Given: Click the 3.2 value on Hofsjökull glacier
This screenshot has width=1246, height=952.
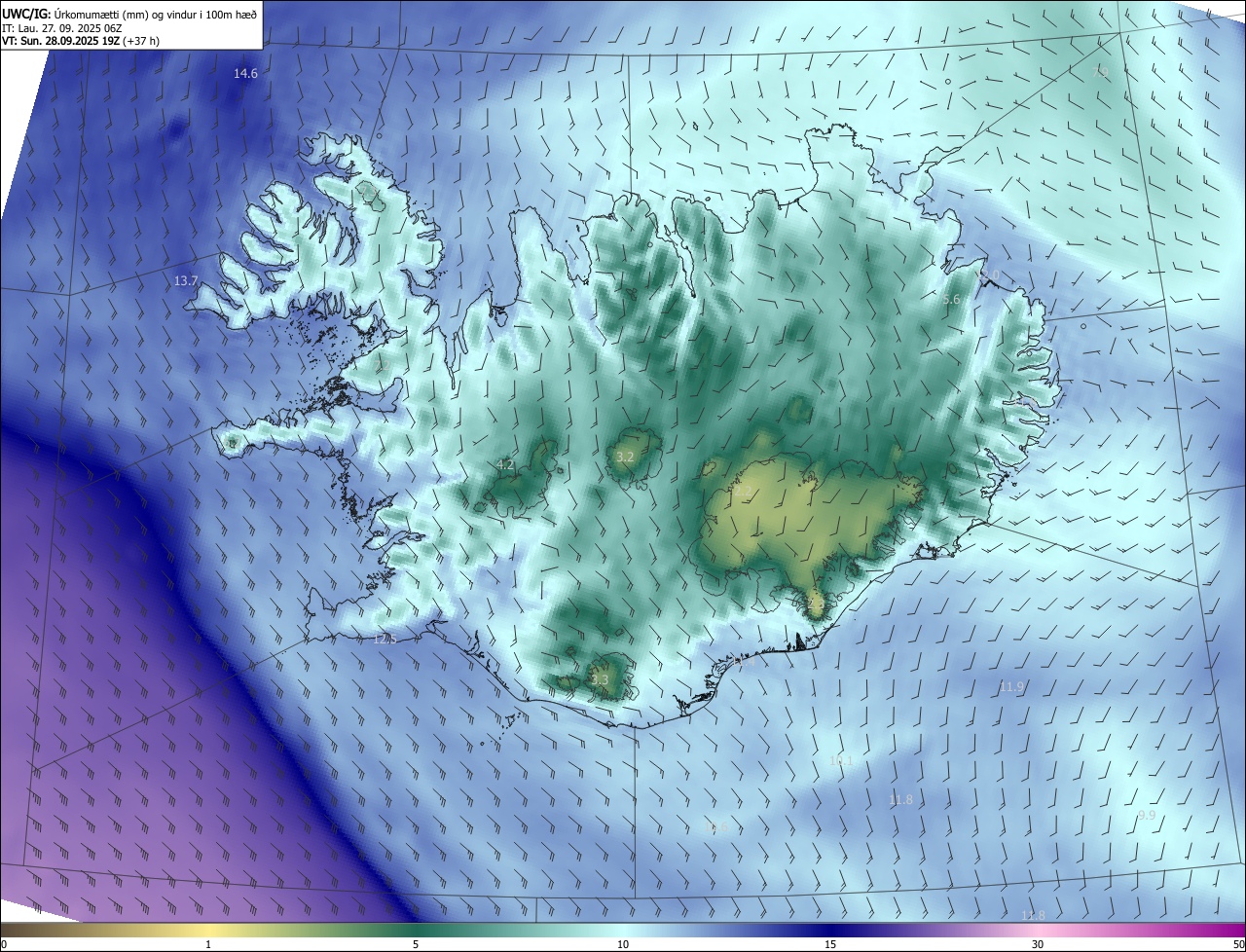Looking at the screenshot, I should (625, 457).
